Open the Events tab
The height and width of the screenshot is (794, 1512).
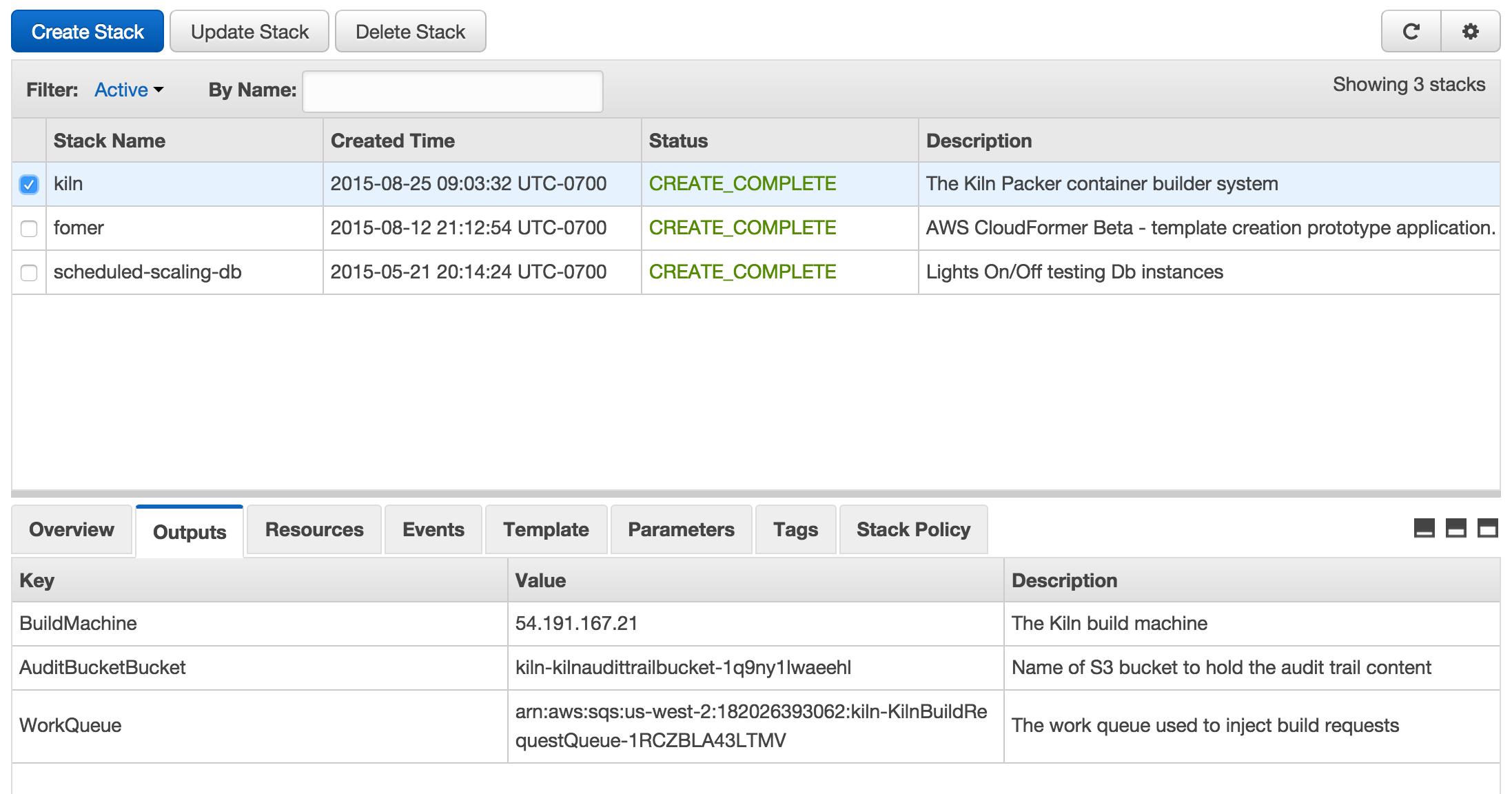pyautogui.click(x=433, y=529)
